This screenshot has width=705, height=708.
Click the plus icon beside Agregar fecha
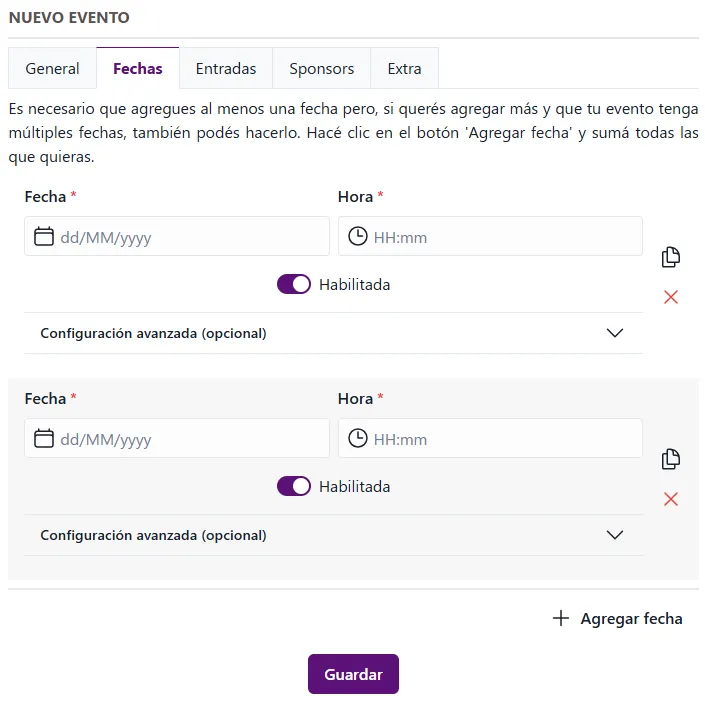[560, 618]
